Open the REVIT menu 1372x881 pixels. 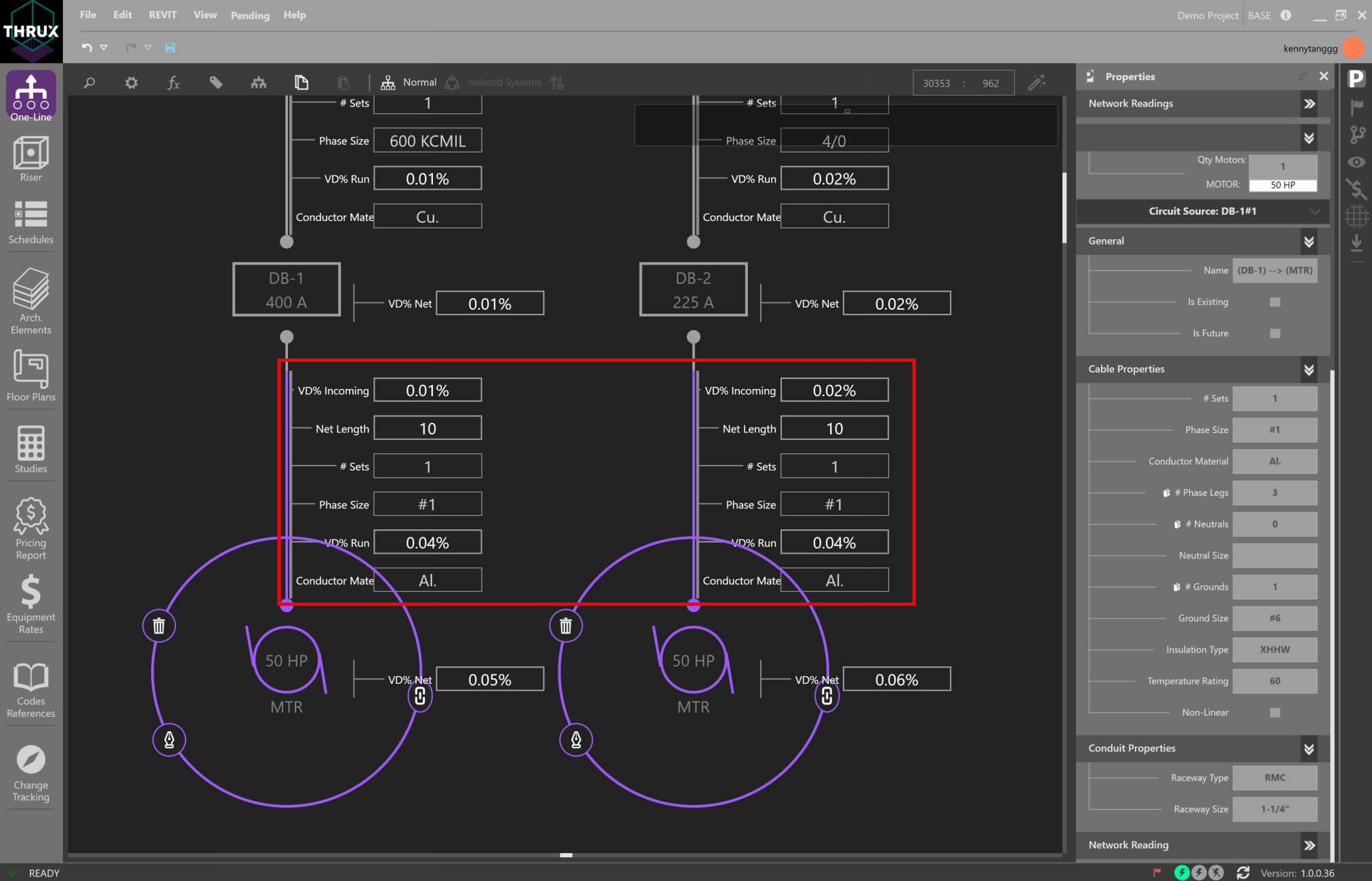163,15
